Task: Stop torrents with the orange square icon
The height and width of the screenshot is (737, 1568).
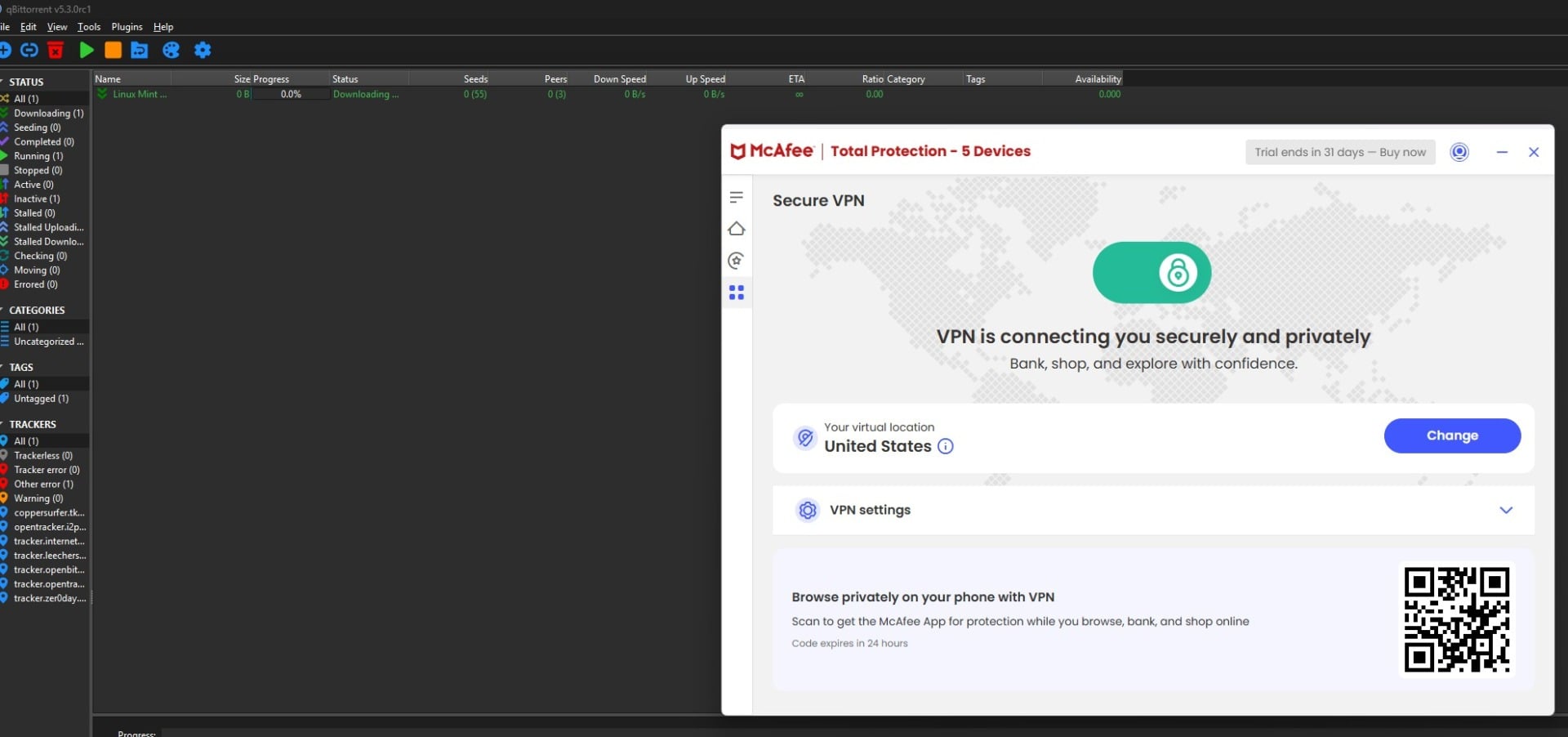Action: point(113,51)
